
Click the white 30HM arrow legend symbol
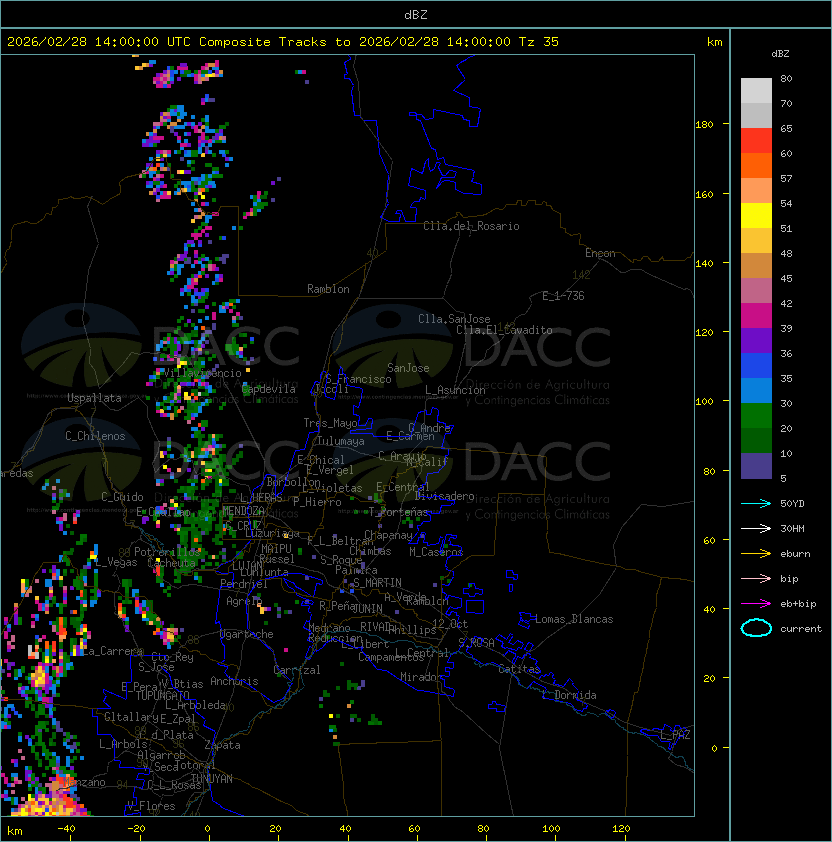pyautogui.click(x=756, y=529)
